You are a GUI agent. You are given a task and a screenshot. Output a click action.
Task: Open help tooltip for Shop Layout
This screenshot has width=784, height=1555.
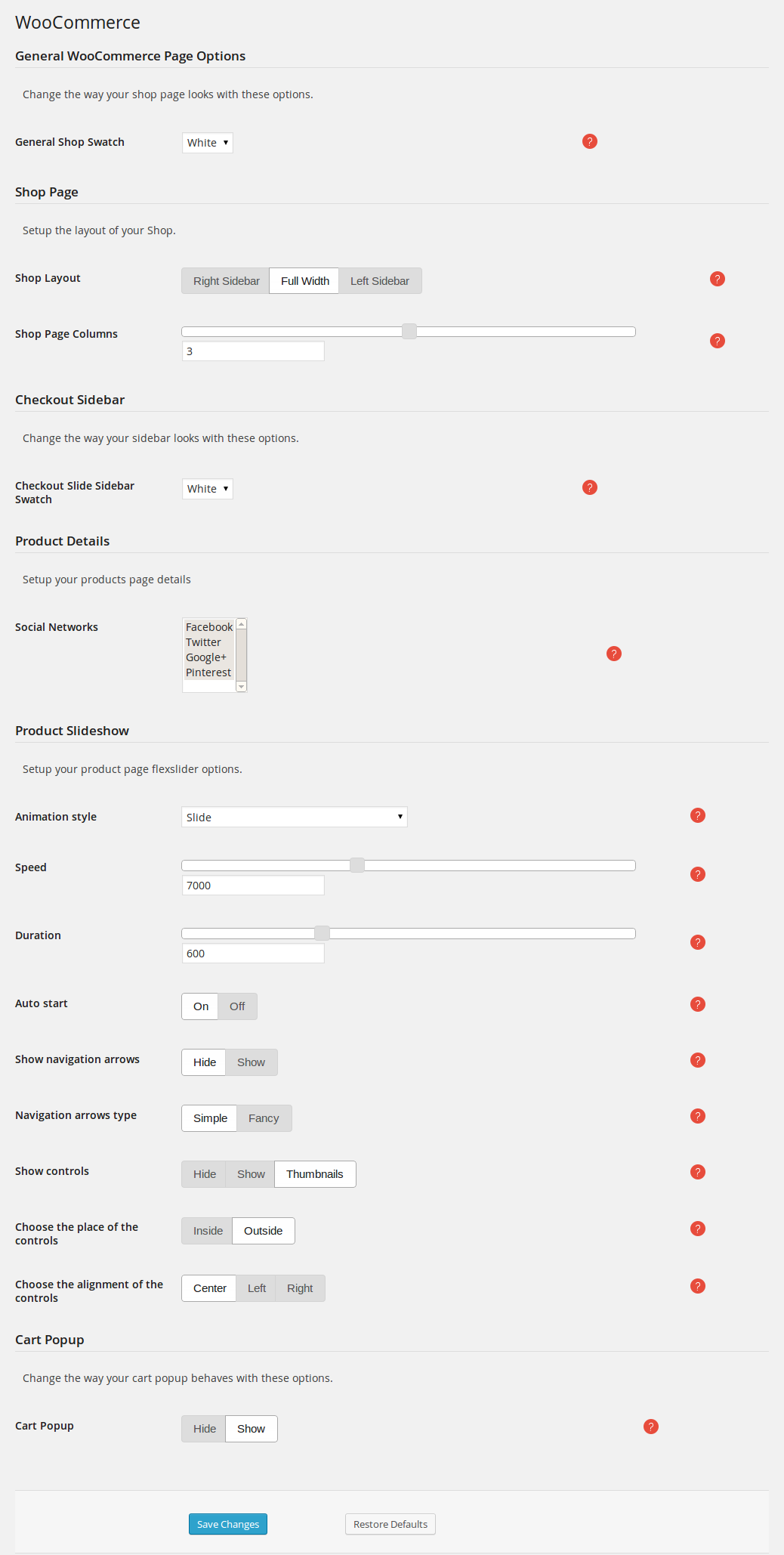[718, 279]
